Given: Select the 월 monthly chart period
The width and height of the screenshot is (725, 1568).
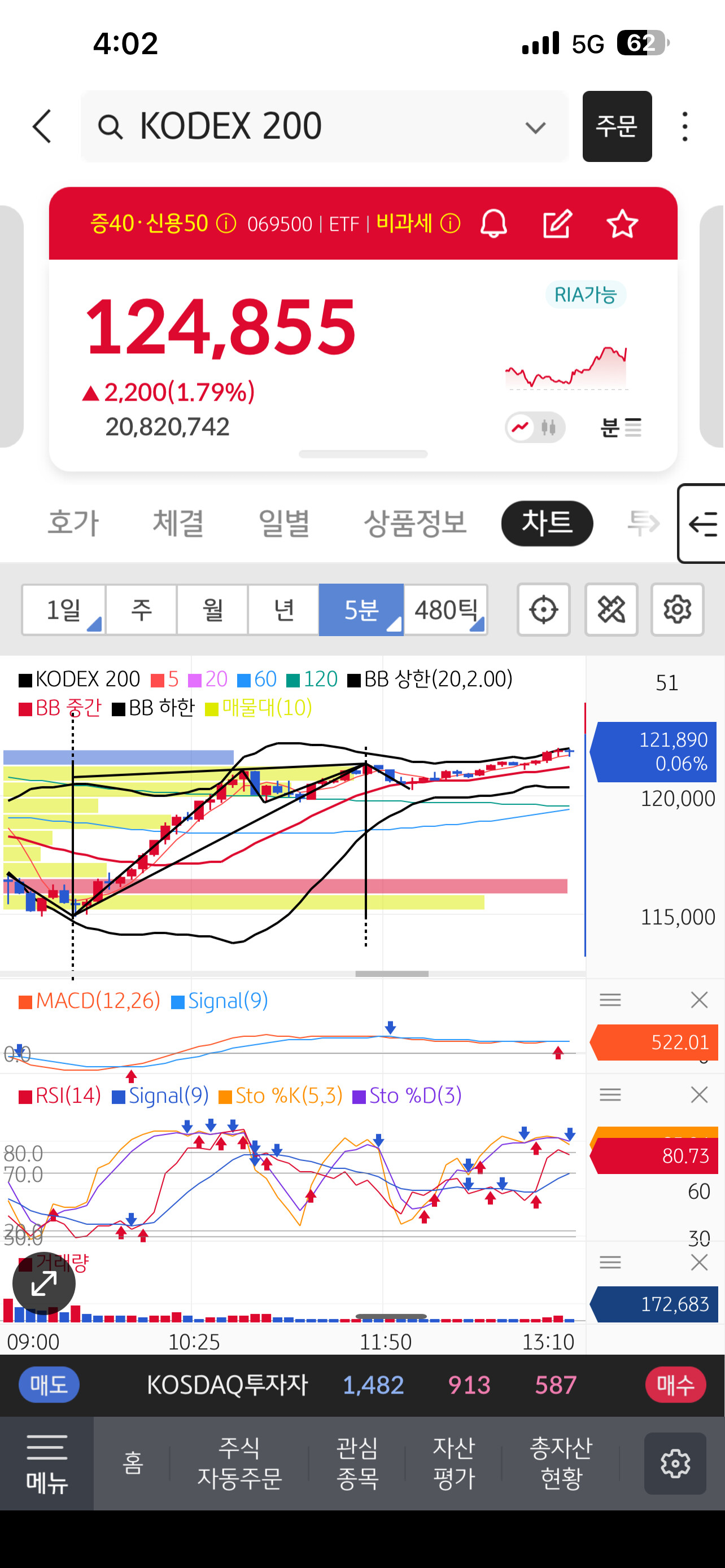Looking at the screenshot, I should (x=212, y=609).
